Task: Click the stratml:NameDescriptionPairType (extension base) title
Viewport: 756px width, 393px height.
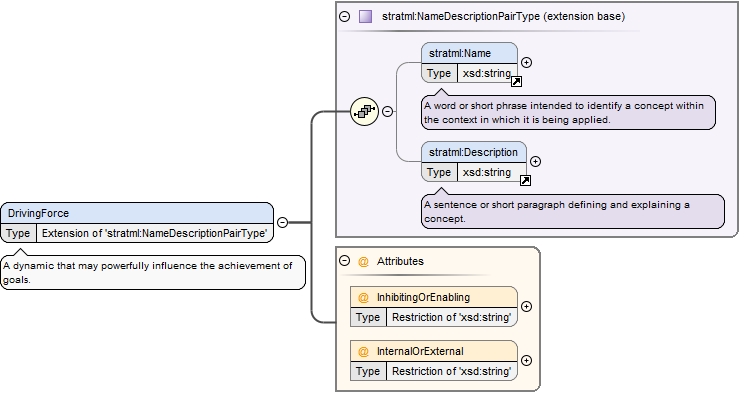Action: [503, 16]
